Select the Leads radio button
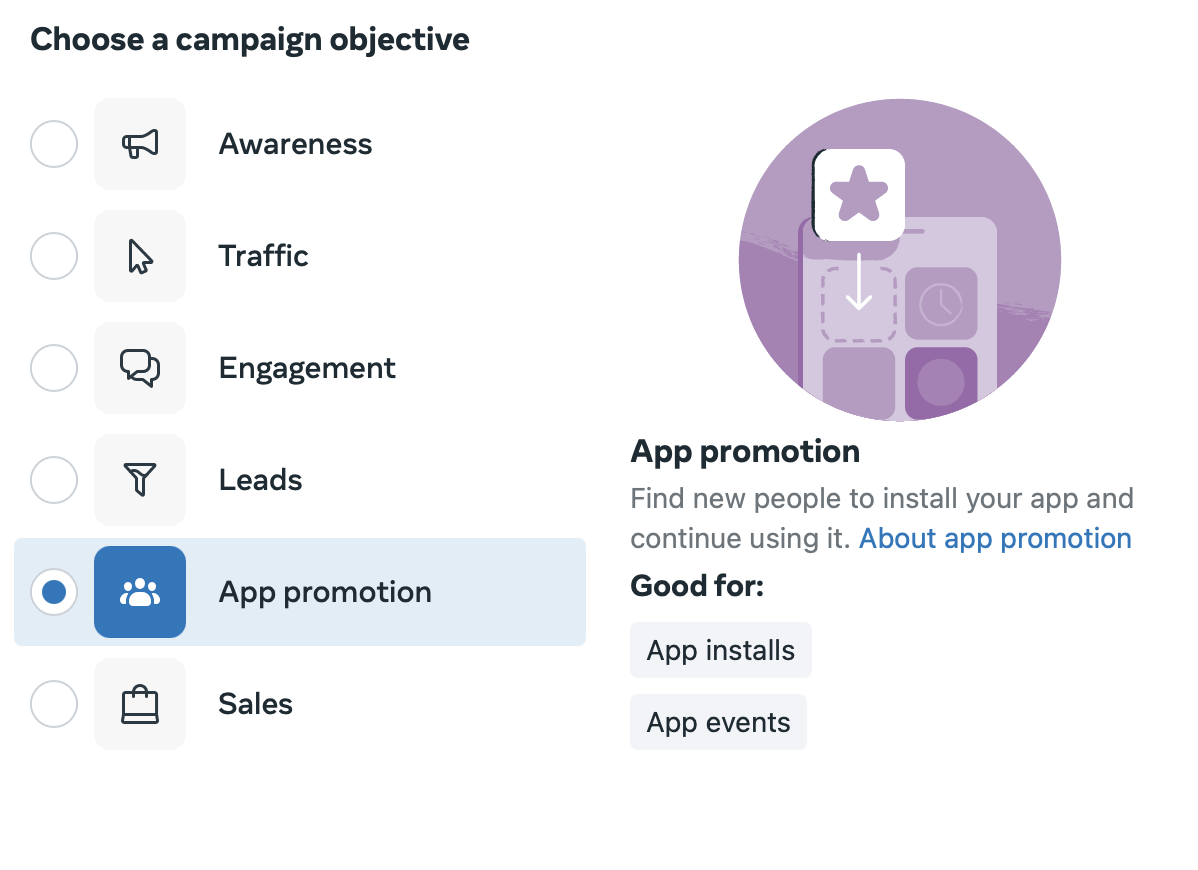The width and height of the screenshot is (1198, 870). click(x=54, y=480)
